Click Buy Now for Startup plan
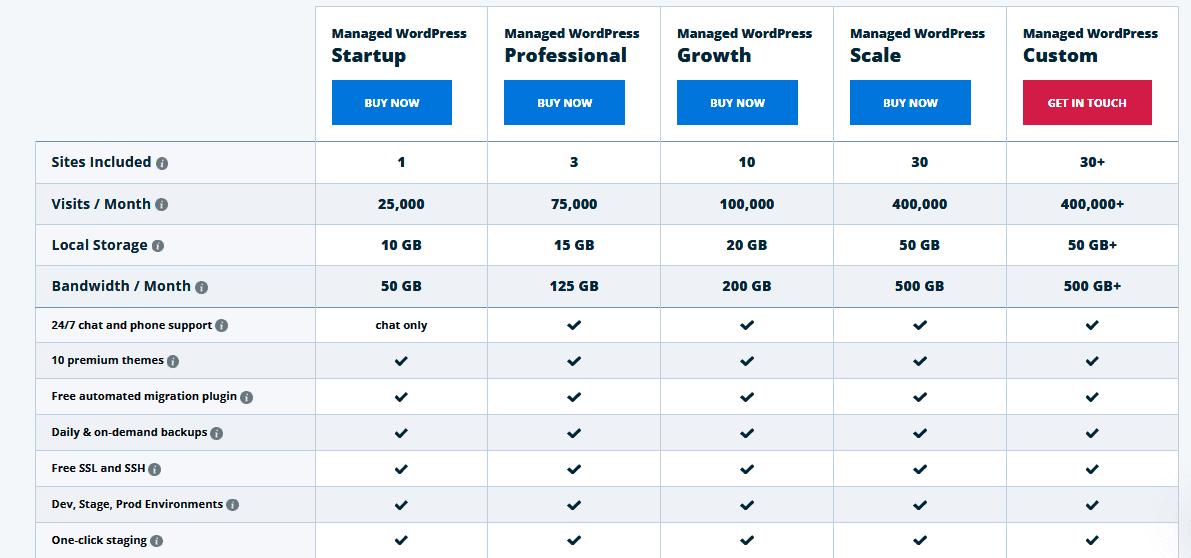 tap(392, 102)
